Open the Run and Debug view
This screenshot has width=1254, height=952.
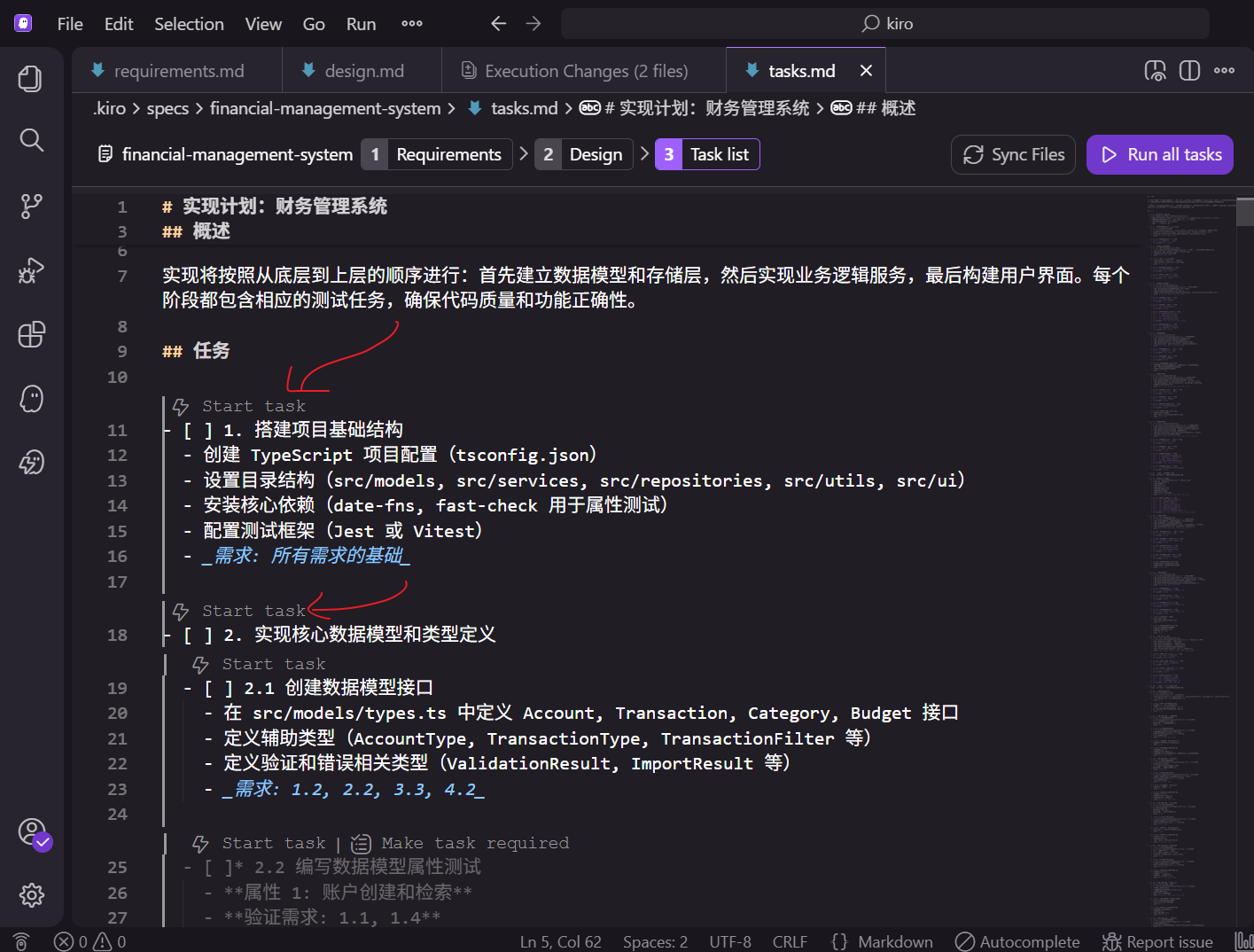[x=30, y=269]
